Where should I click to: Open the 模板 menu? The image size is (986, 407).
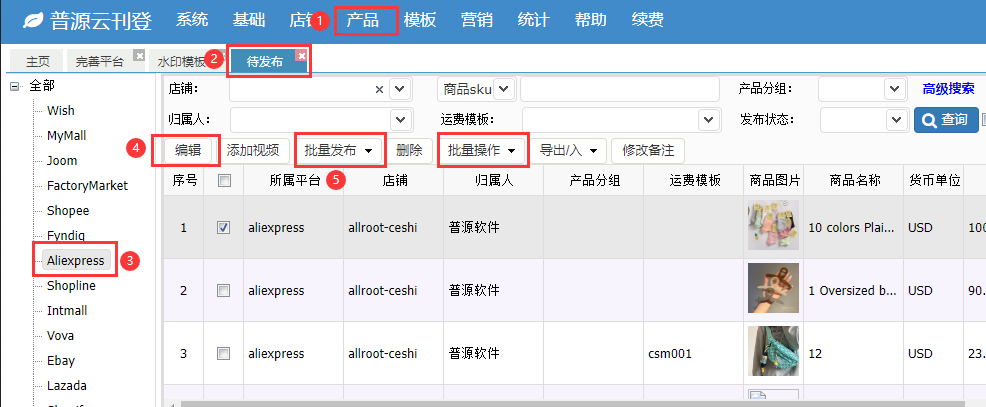[x=419, y=20]
